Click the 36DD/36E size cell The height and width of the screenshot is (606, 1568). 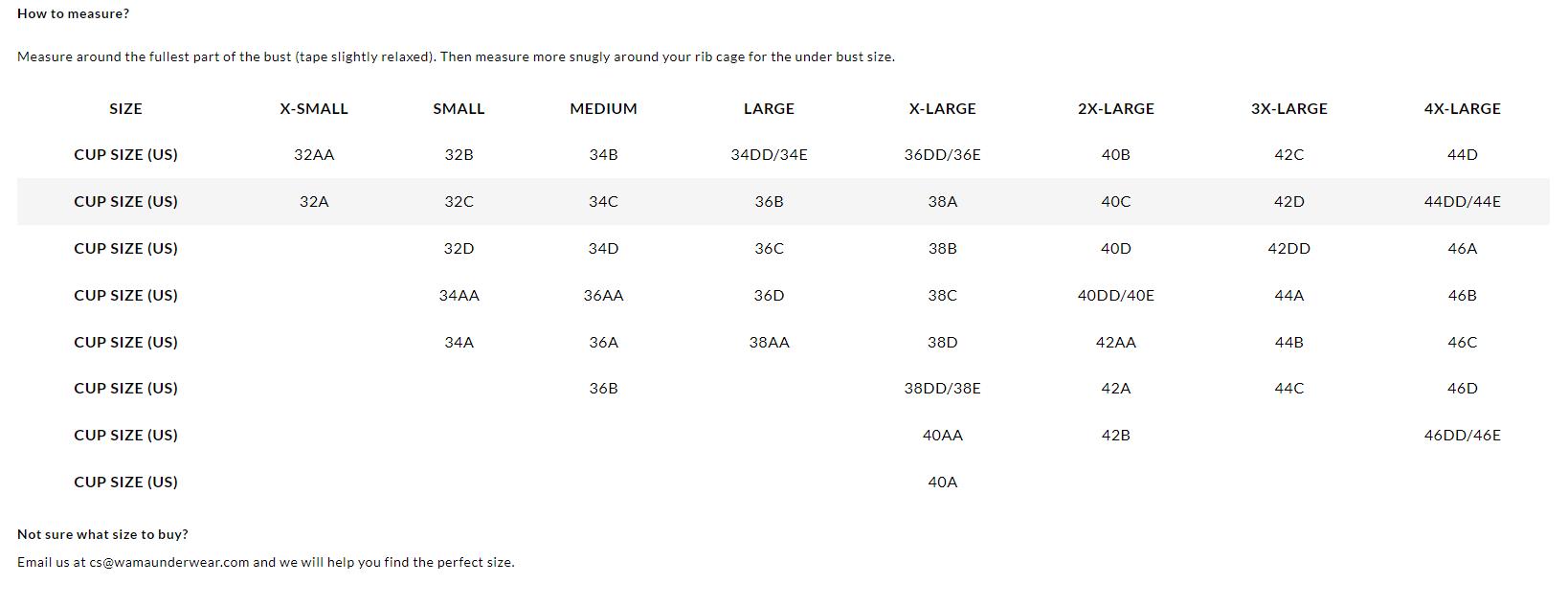pos(942,154)
